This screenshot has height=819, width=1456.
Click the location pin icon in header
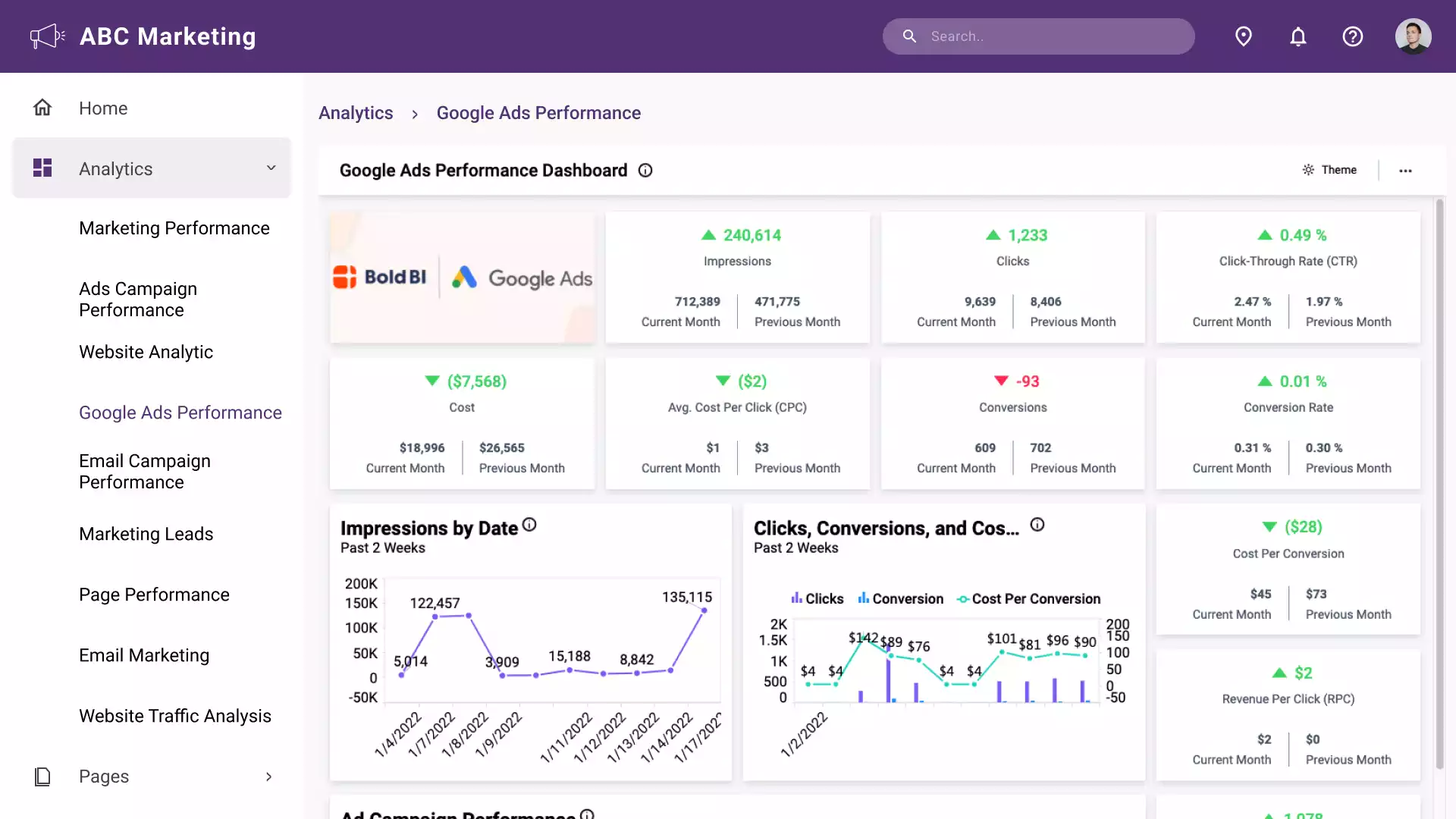tap(1244, 36)
